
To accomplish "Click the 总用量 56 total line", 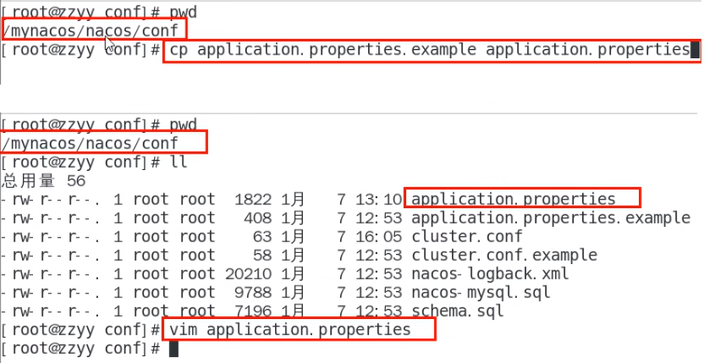I will [43, 181].
